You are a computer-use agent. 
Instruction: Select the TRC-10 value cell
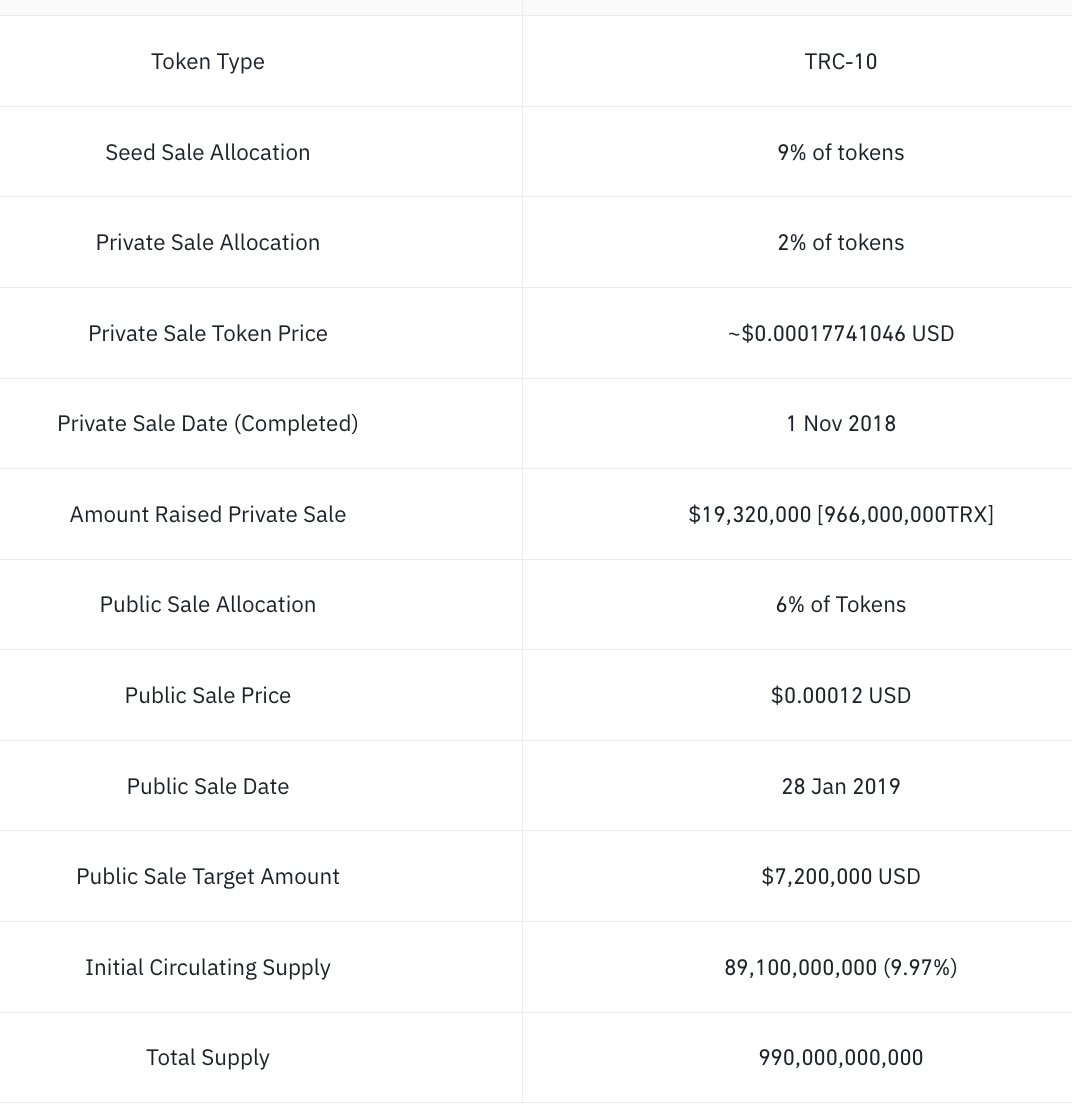point(840,62)
